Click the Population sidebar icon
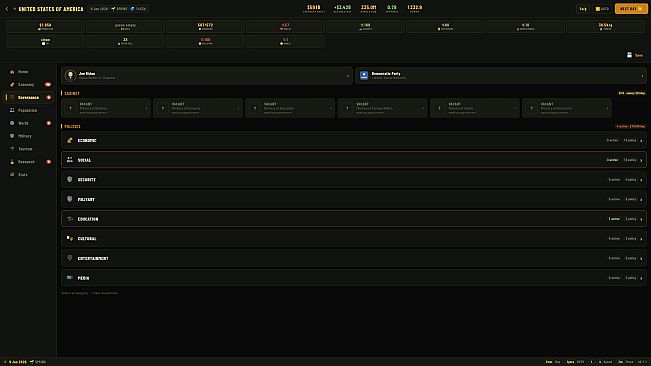This screenshot has height=366, width=651. click(12, 110)
